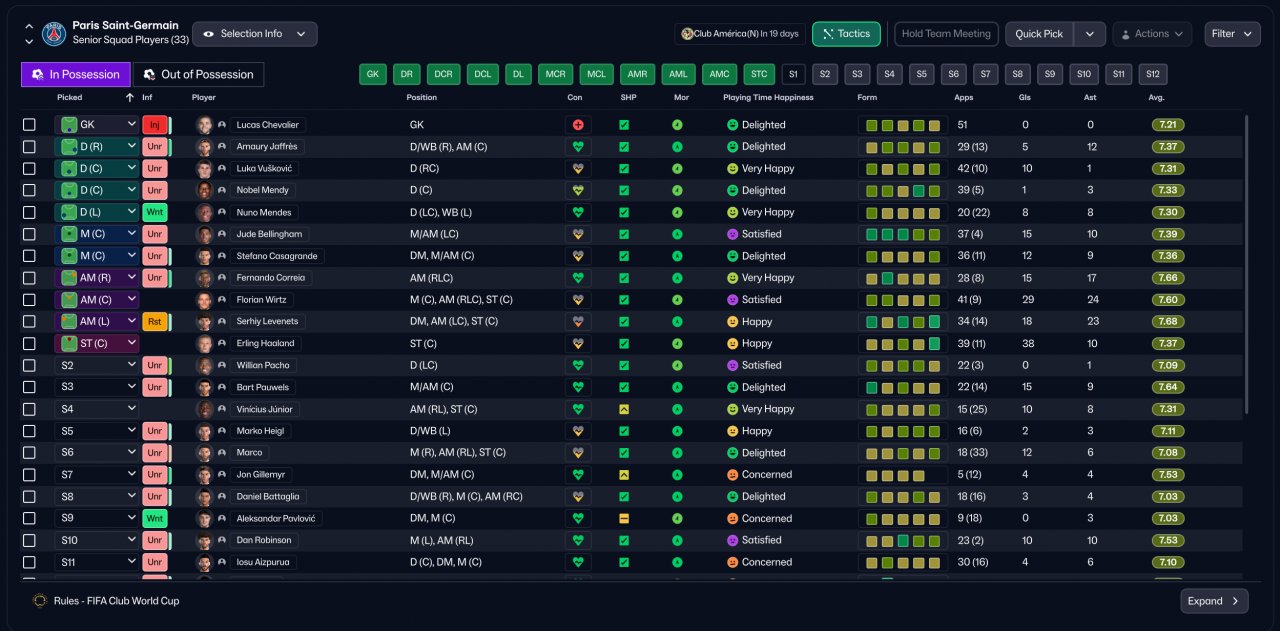This screenshot has height=631, width=1280.
Task: Expand the Quick Pick arrow dropdown
Action: 1090,34
